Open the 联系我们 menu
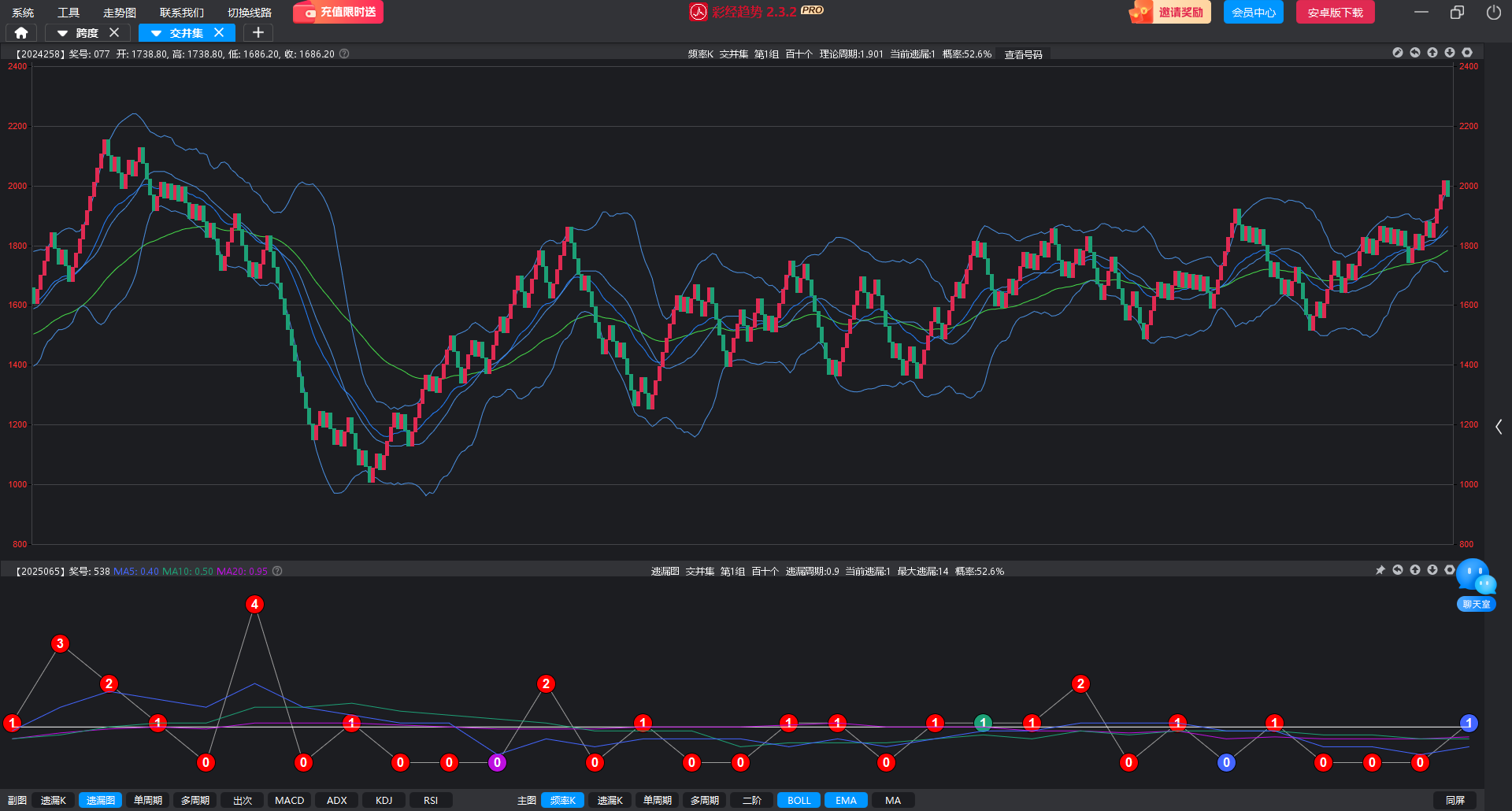 182,13
